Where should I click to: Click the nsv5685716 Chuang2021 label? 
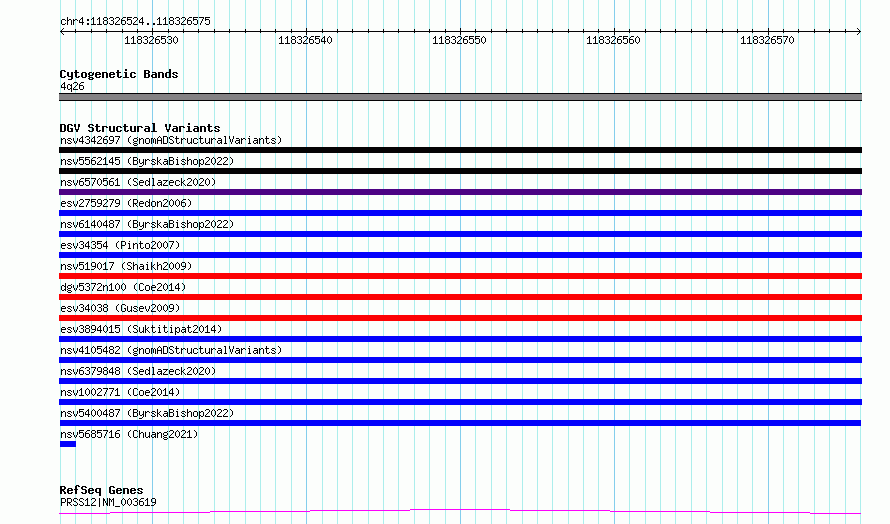click(x=129, y=434)
